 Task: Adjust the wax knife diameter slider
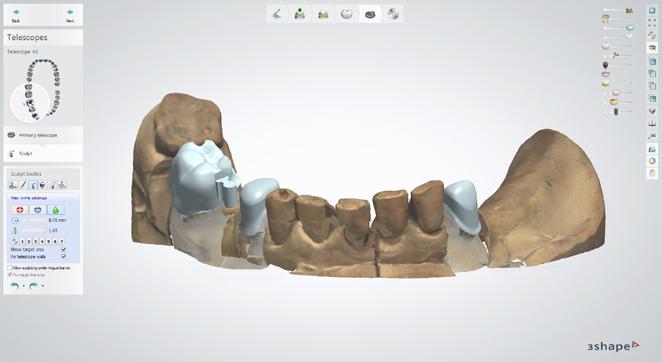34,220
